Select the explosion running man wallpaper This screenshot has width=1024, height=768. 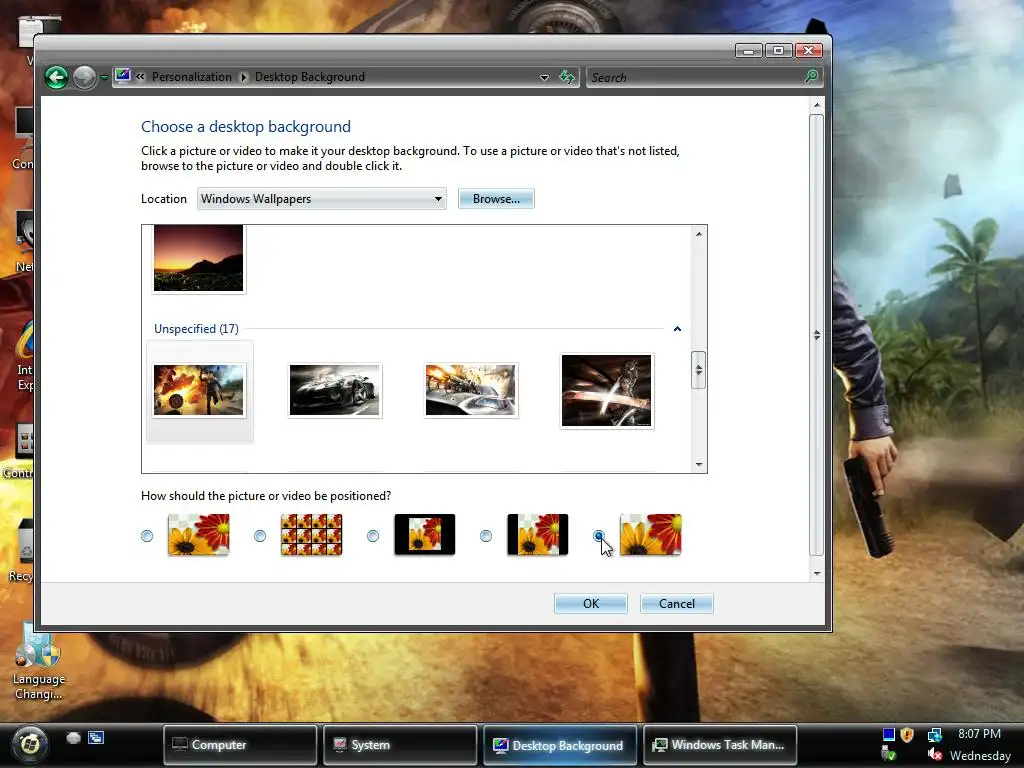pos(199,391)
